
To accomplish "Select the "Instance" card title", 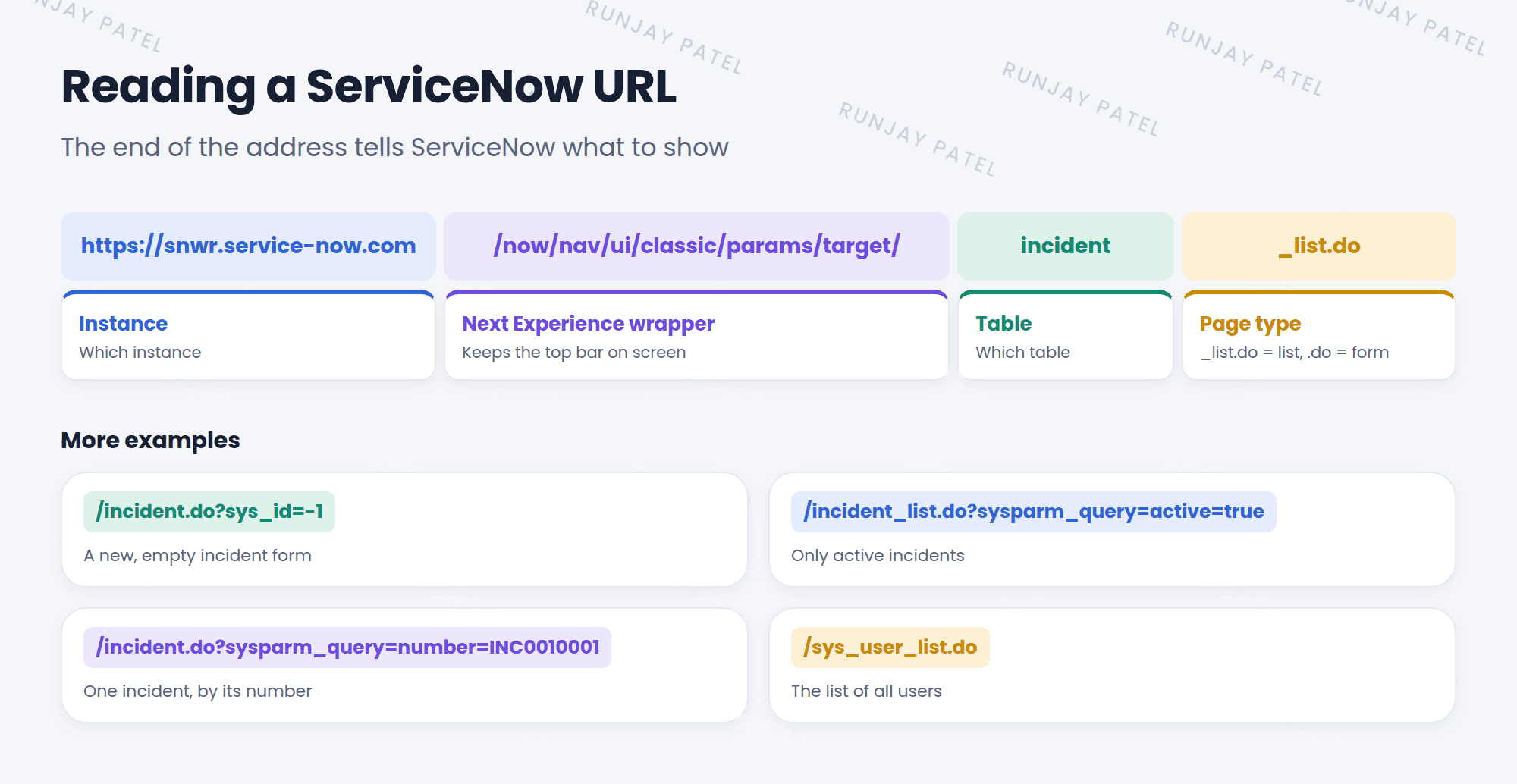I will point(124,324).
